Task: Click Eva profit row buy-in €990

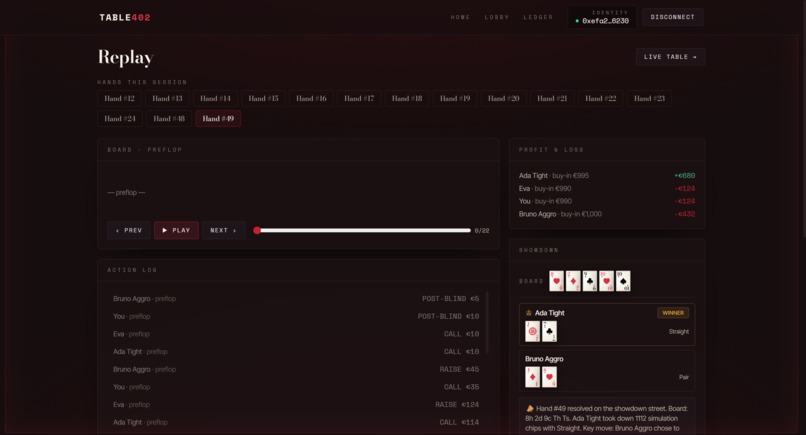Action: [607, 189]
